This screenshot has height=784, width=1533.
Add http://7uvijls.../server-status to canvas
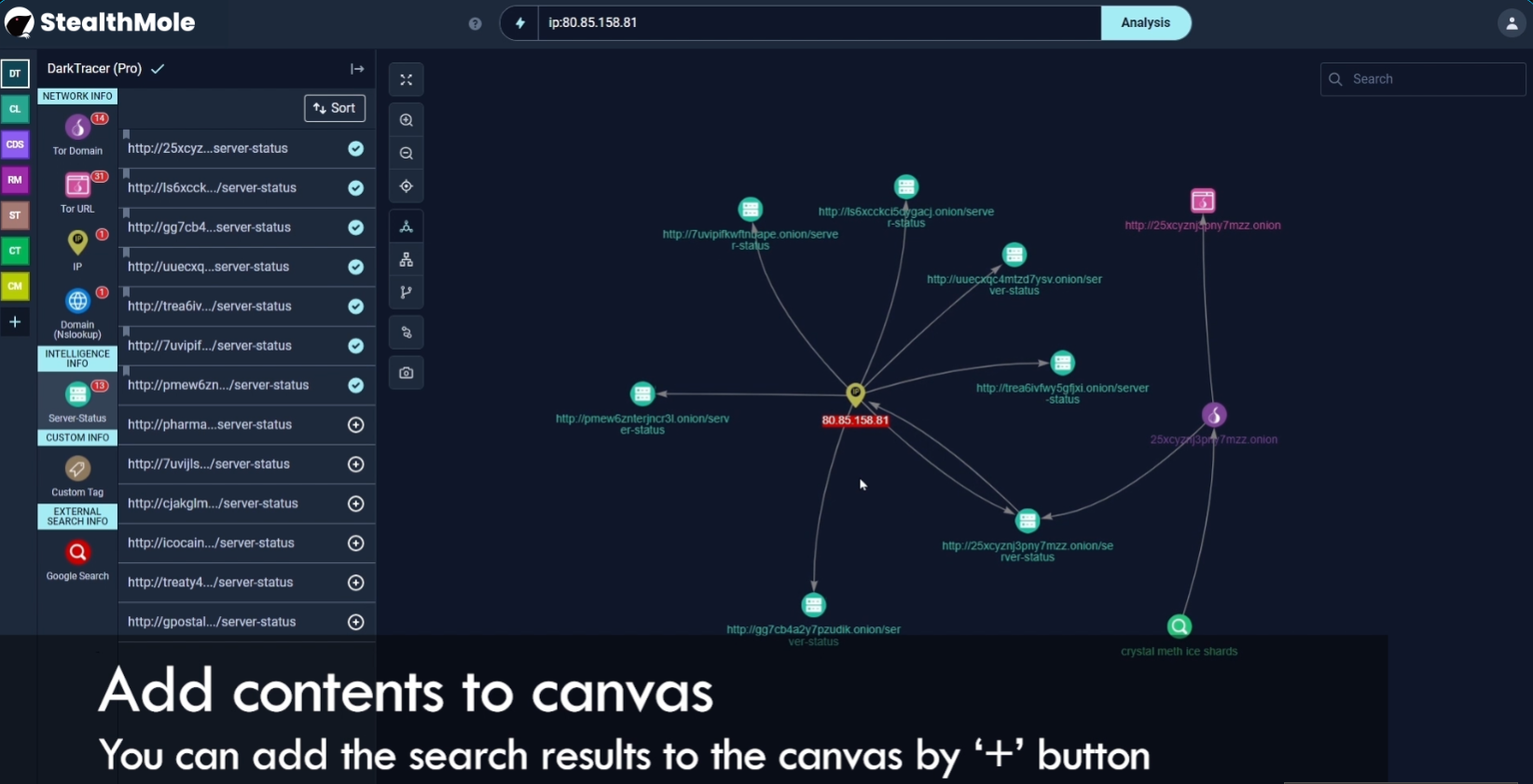(356, 464)
